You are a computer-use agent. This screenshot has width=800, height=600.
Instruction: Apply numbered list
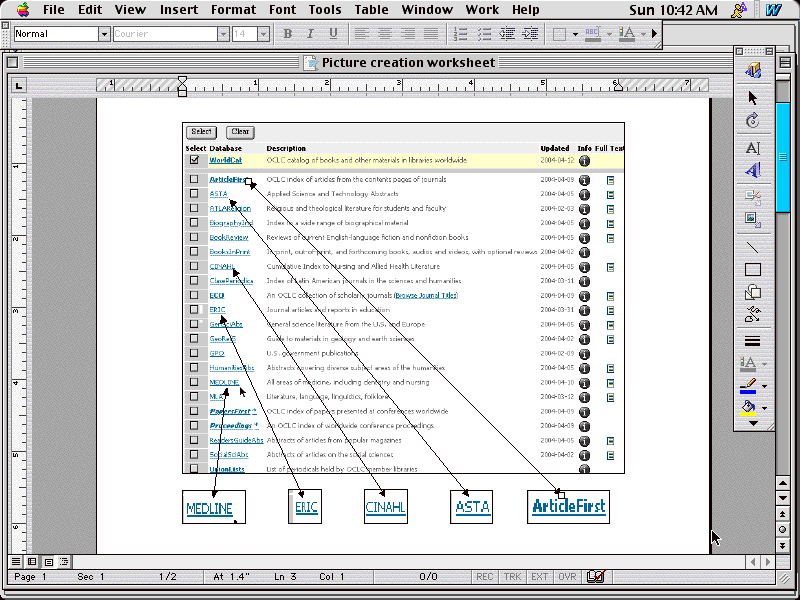(x=461, y=34)
